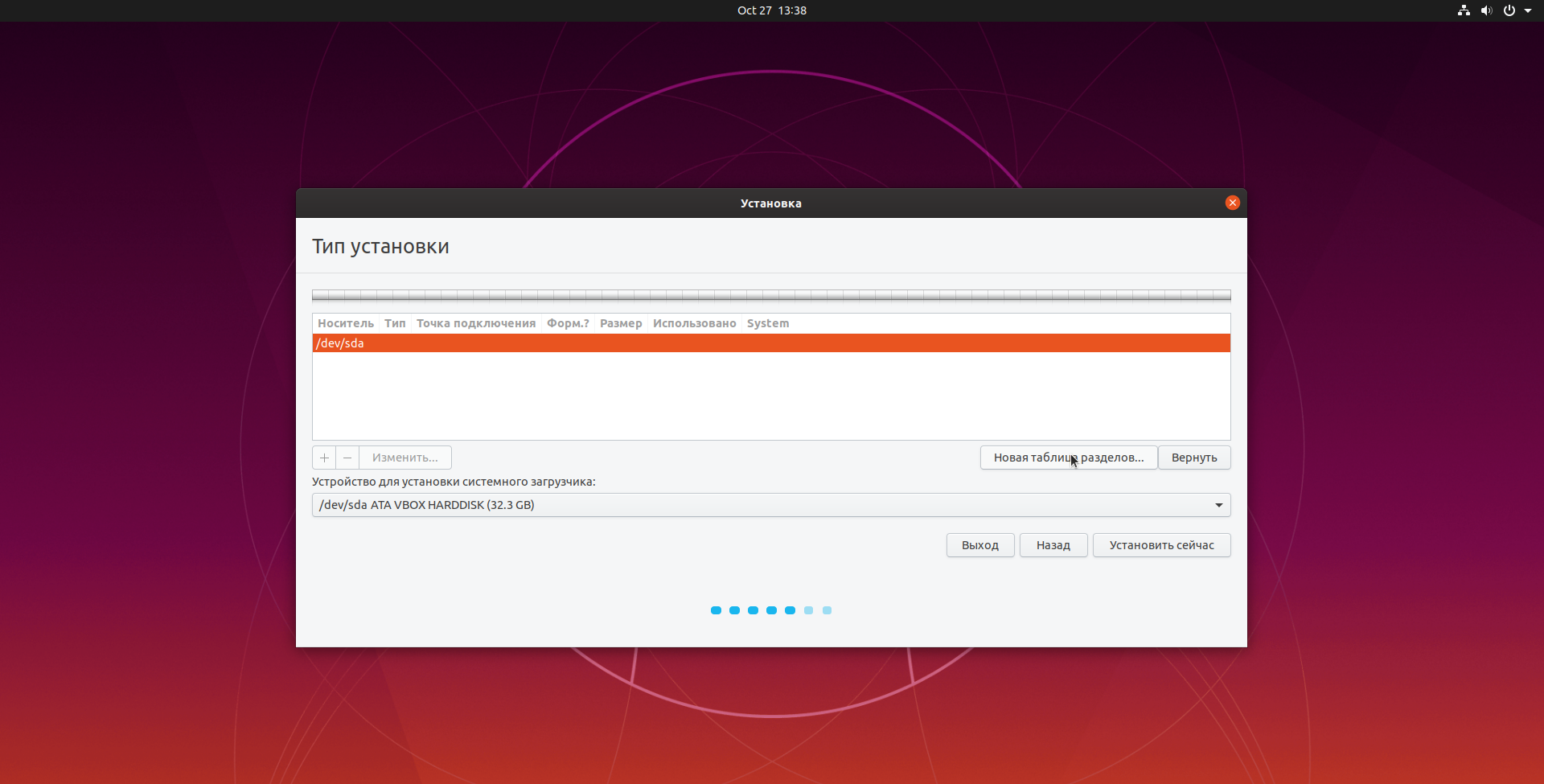Select the /dev/sda row
Screen dimensions: 1544x784
(x=771, y=343)
